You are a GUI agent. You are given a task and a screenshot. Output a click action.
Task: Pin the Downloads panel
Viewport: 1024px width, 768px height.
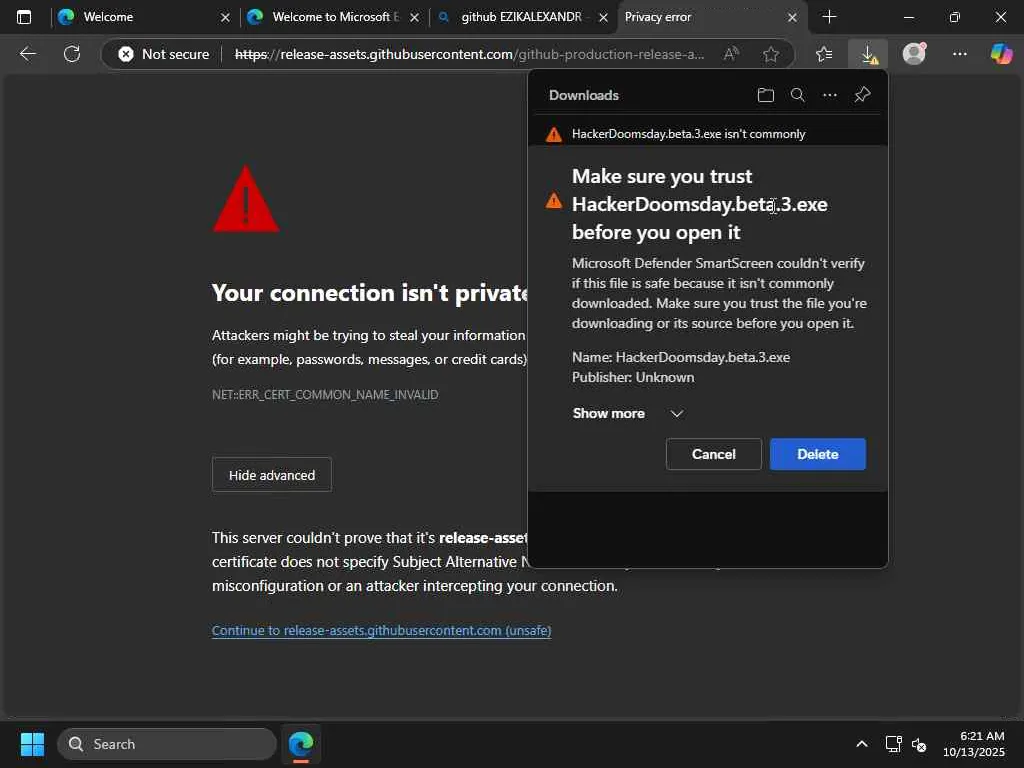pos(862,95)
